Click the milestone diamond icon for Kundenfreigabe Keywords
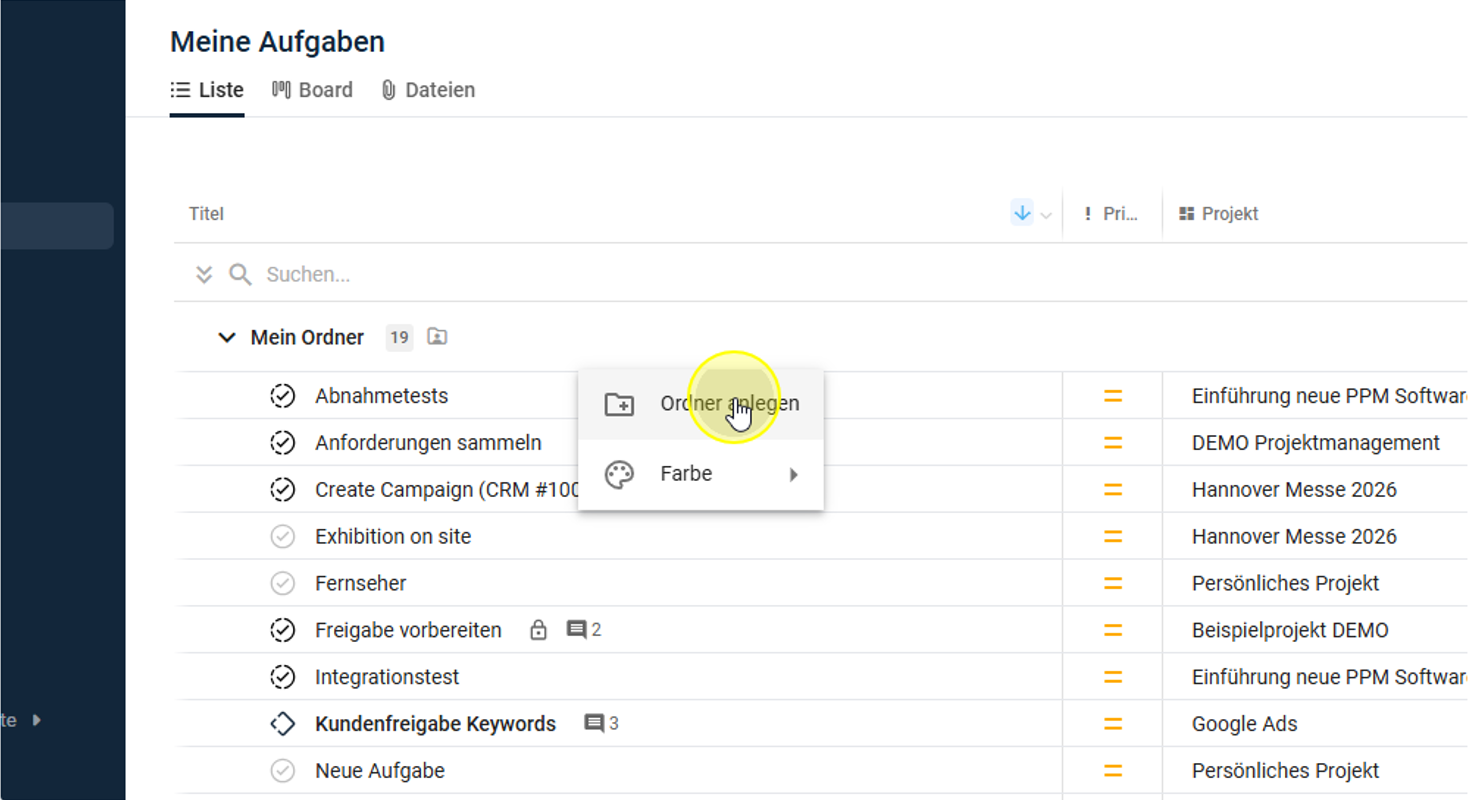Viewport: 1468px width, 800px height. 283,724
